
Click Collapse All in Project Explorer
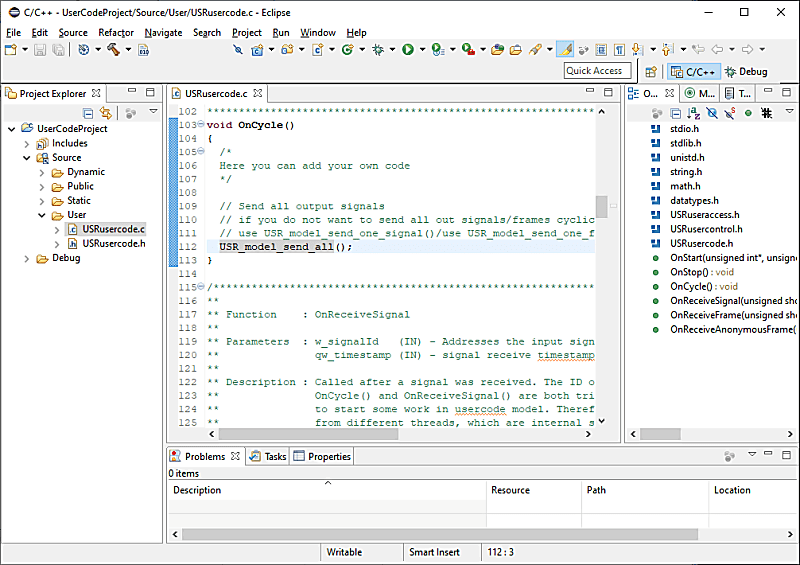88,113
